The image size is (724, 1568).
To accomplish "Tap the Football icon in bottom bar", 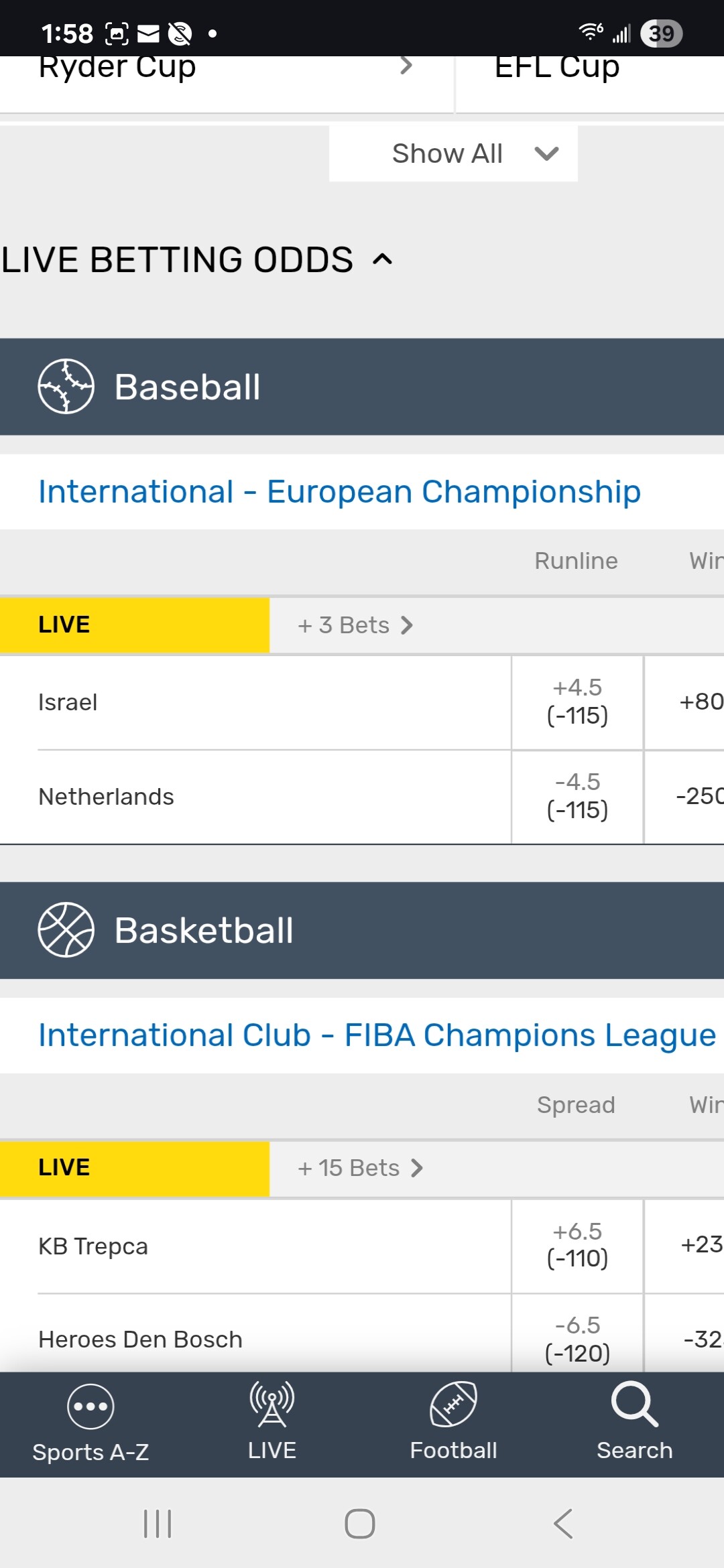I will pyautogui.click(x=453, y=1404).
